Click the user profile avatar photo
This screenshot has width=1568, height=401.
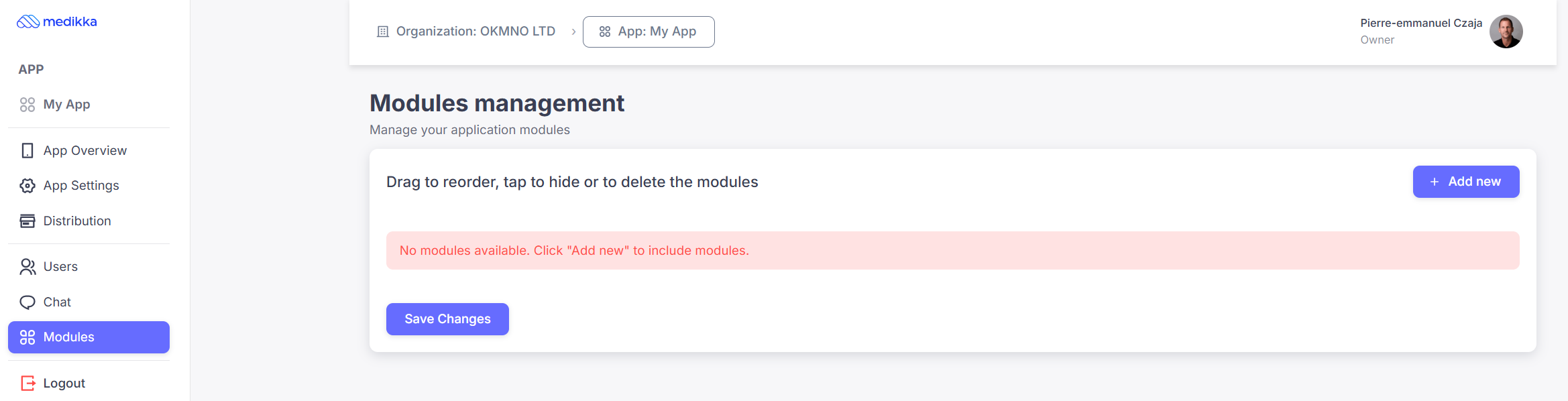(x=1506, y=32)
